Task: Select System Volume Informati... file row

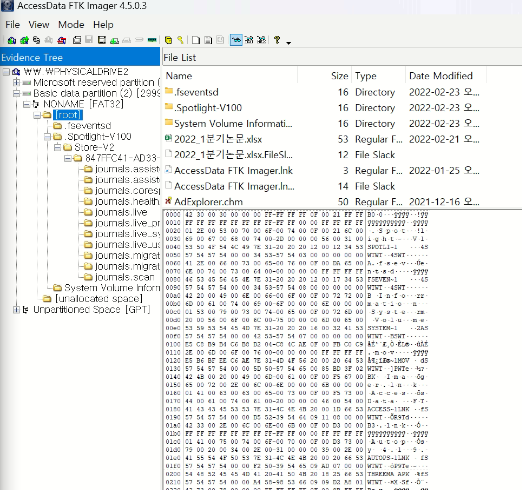Action: (322, 124)
